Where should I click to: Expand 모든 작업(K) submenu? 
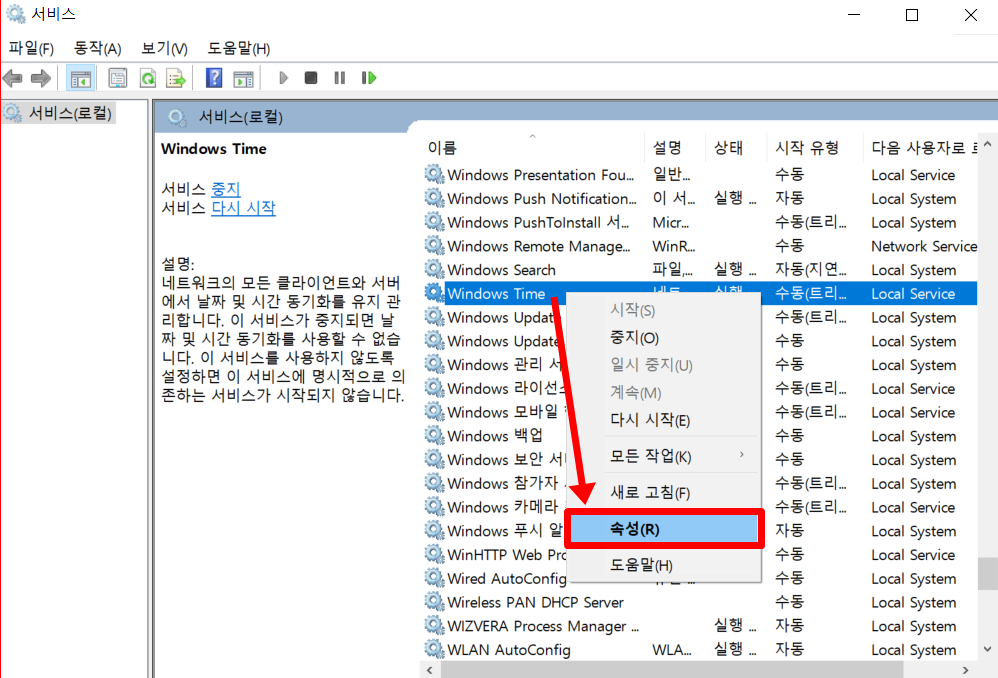(664, 456)
